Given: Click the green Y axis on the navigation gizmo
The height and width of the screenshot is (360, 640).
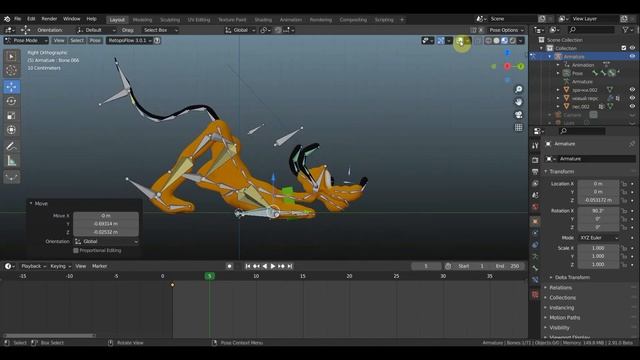Looking at the screenshot, I should [x=520, y=66].
